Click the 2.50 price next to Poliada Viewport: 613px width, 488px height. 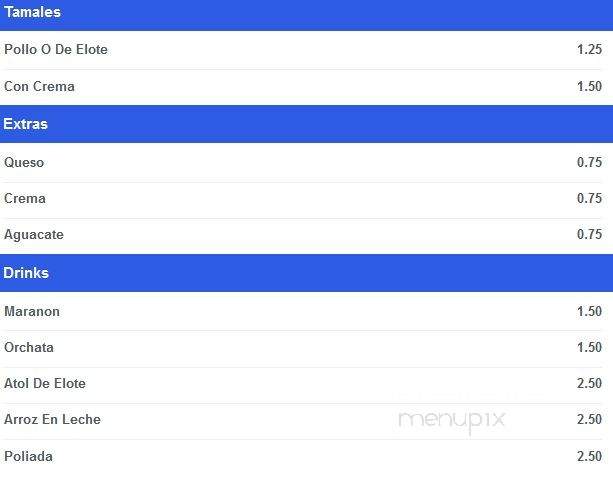tap(589, 456)
